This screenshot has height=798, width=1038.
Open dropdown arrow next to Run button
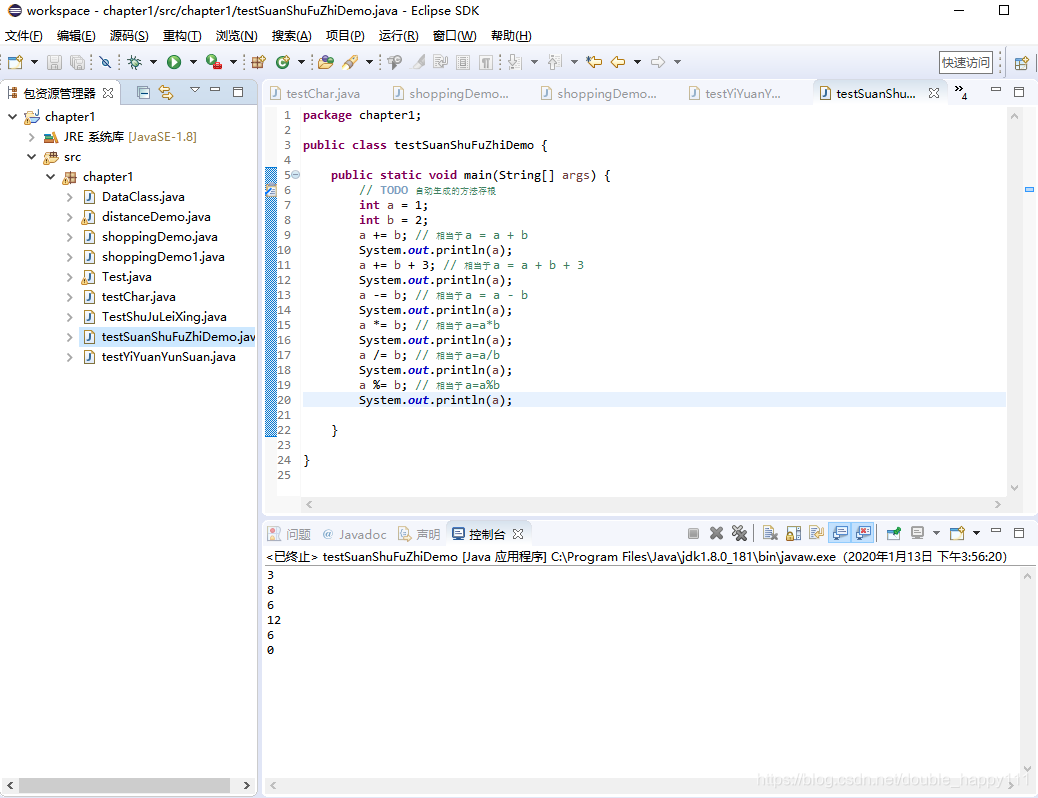coord(193,62)
